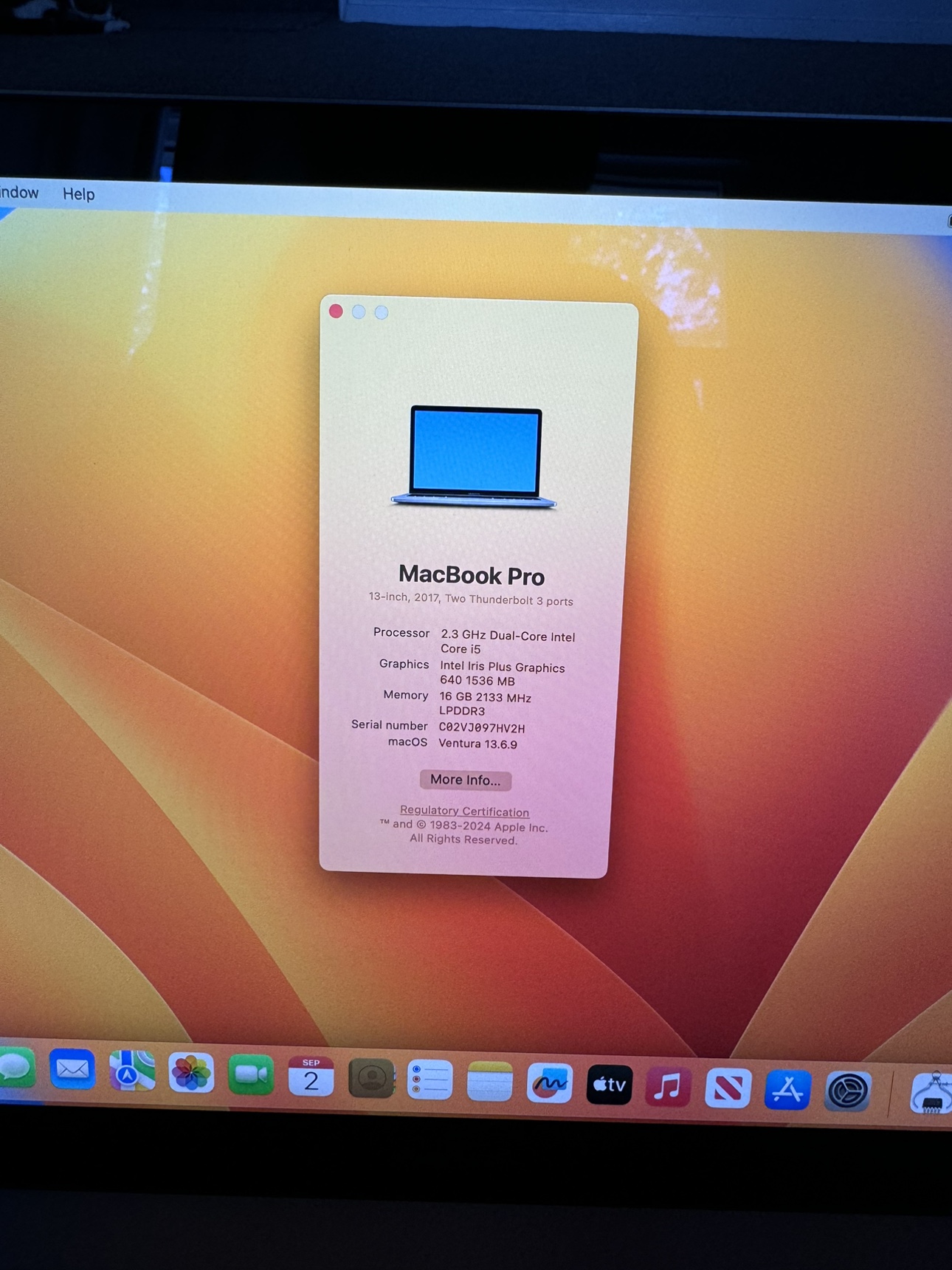Screen dimensions: 952x1270
Task: Open the Contacts app in the Dock
Action: click(x=370, y=1079)
